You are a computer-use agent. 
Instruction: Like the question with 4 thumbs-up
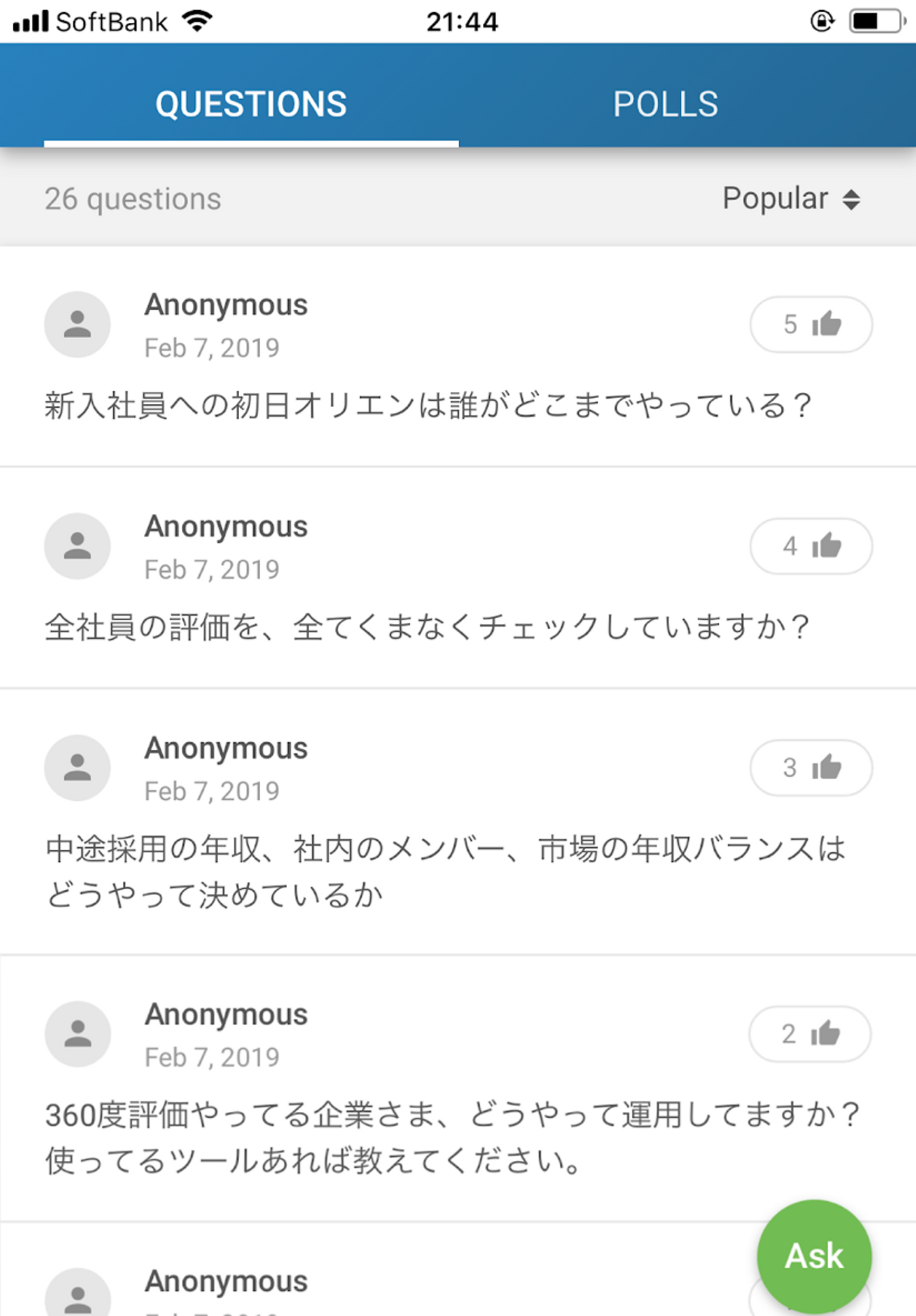coord(811,546)
